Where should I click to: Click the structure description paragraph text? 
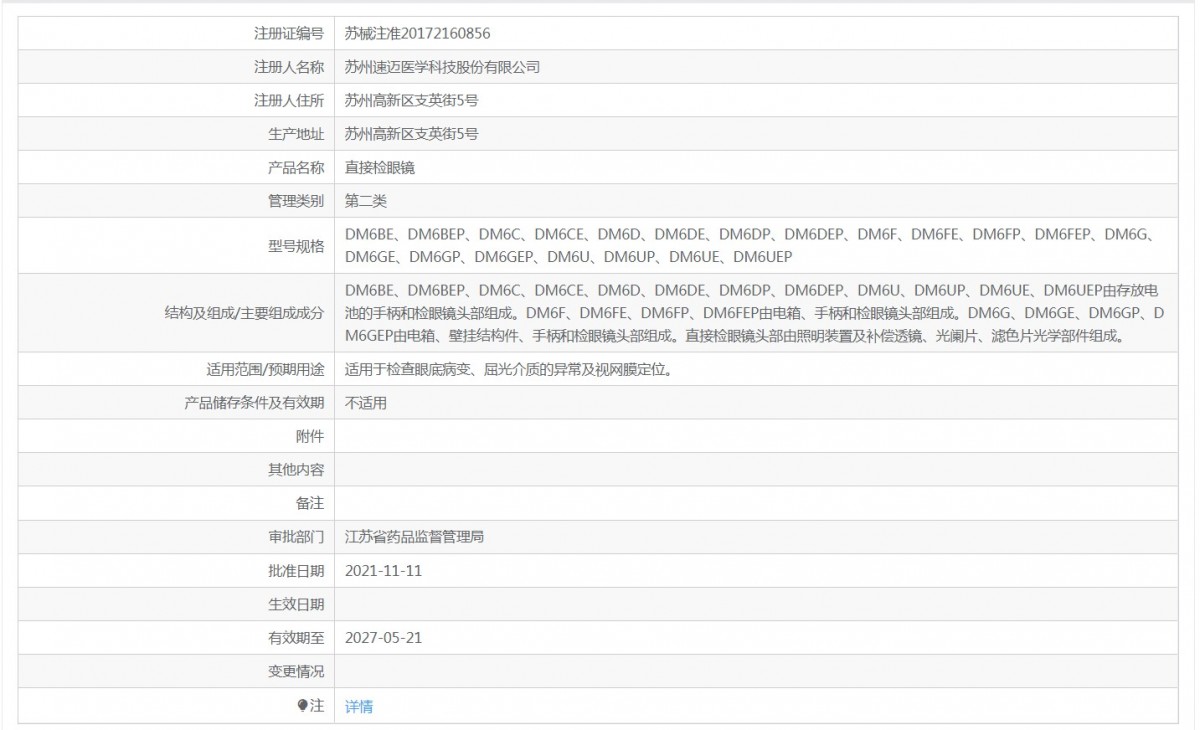coord(755,313)
